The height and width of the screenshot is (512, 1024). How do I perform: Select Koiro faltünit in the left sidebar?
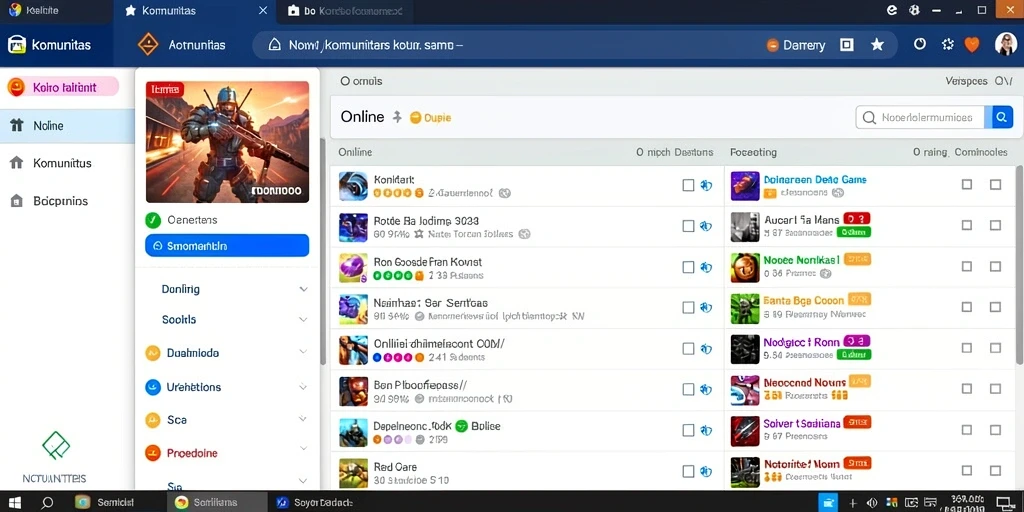click(x=63, y=86)
